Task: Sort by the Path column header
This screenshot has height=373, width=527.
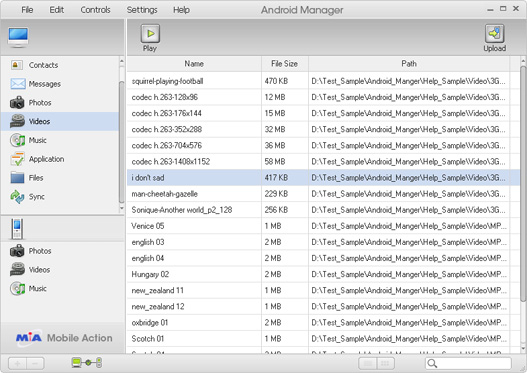Action: pyautogui.click(x=409, y=64)
